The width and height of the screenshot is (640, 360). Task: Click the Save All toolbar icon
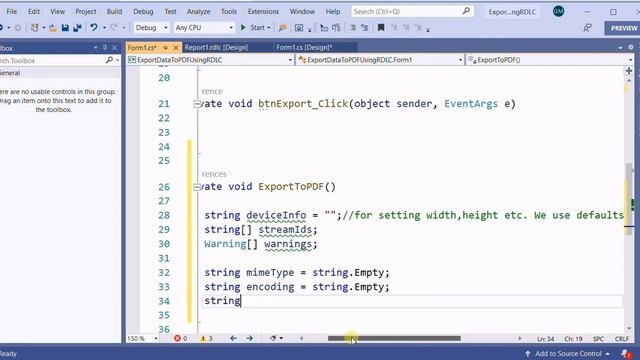point(77,28)
